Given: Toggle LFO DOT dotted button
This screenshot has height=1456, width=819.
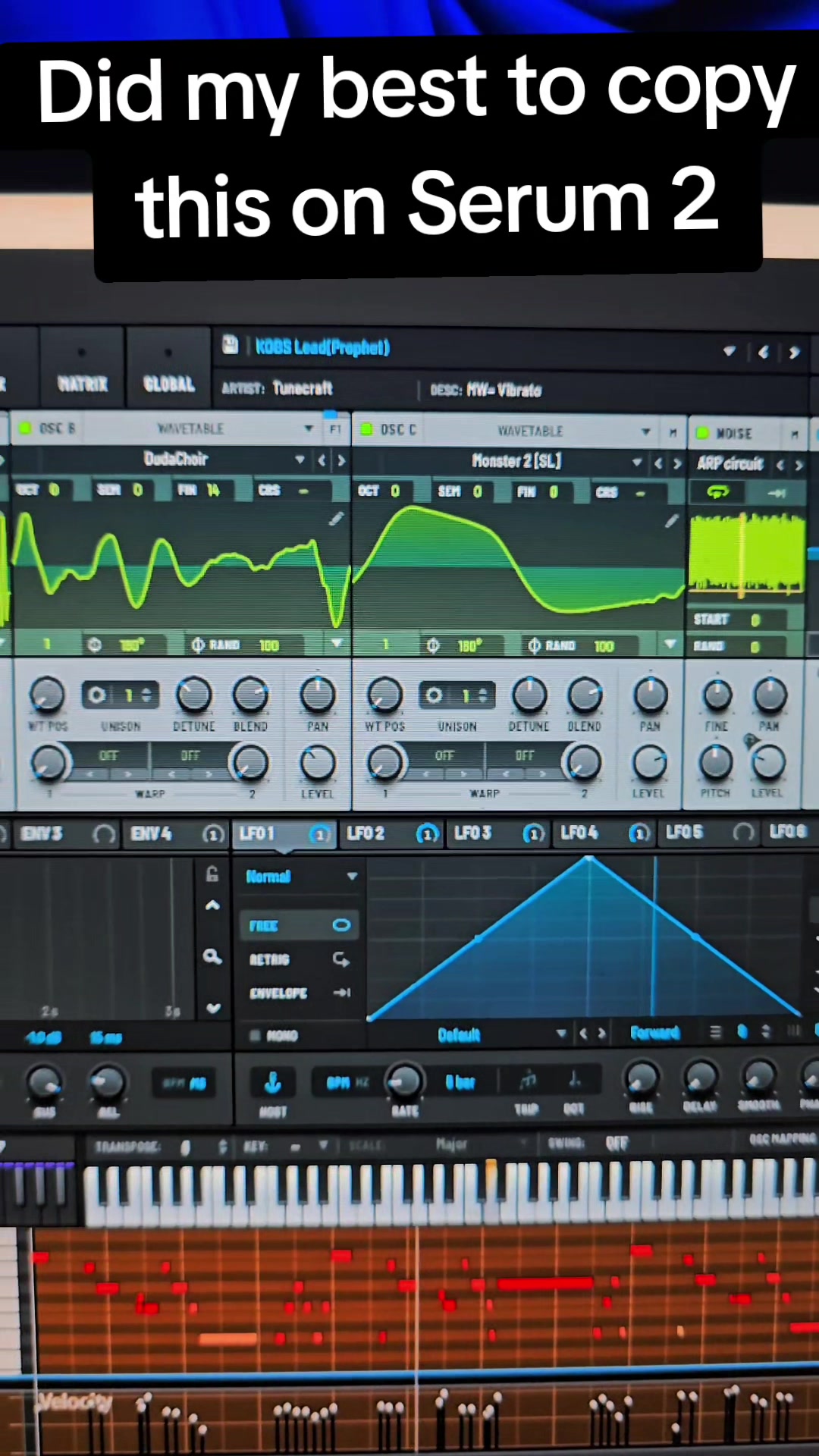Looking at the screenshot, I should [x=574, y=1079].
